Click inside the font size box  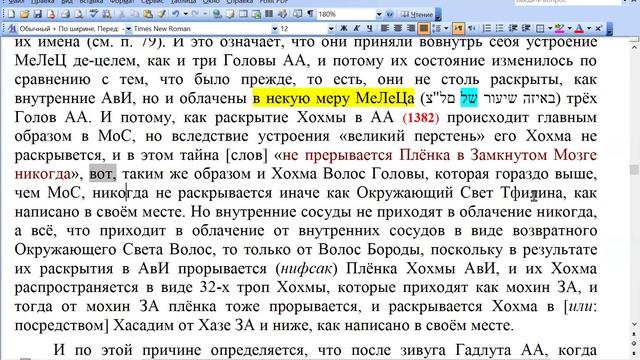click(x=303, y=29)
